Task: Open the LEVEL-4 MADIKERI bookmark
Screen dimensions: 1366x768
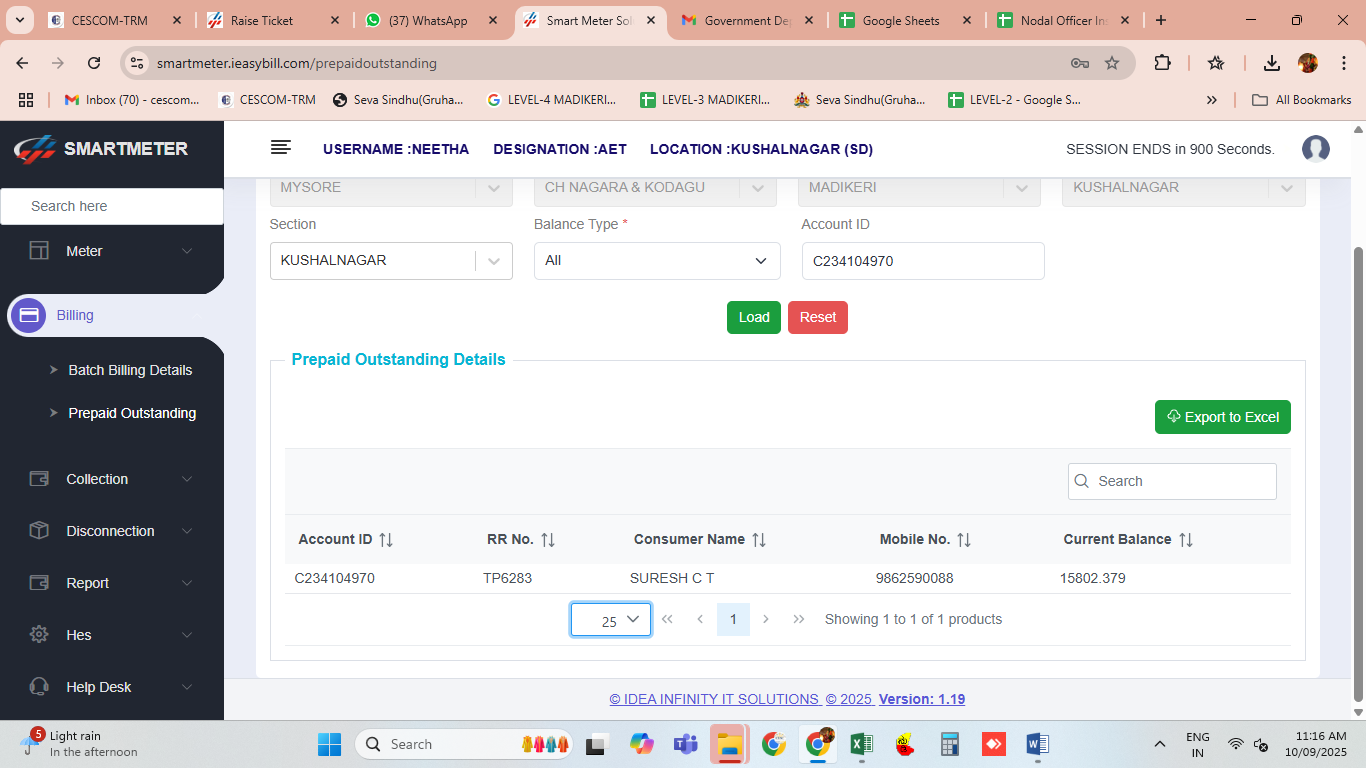Action: pyautogui.click(x=551, y=100)
